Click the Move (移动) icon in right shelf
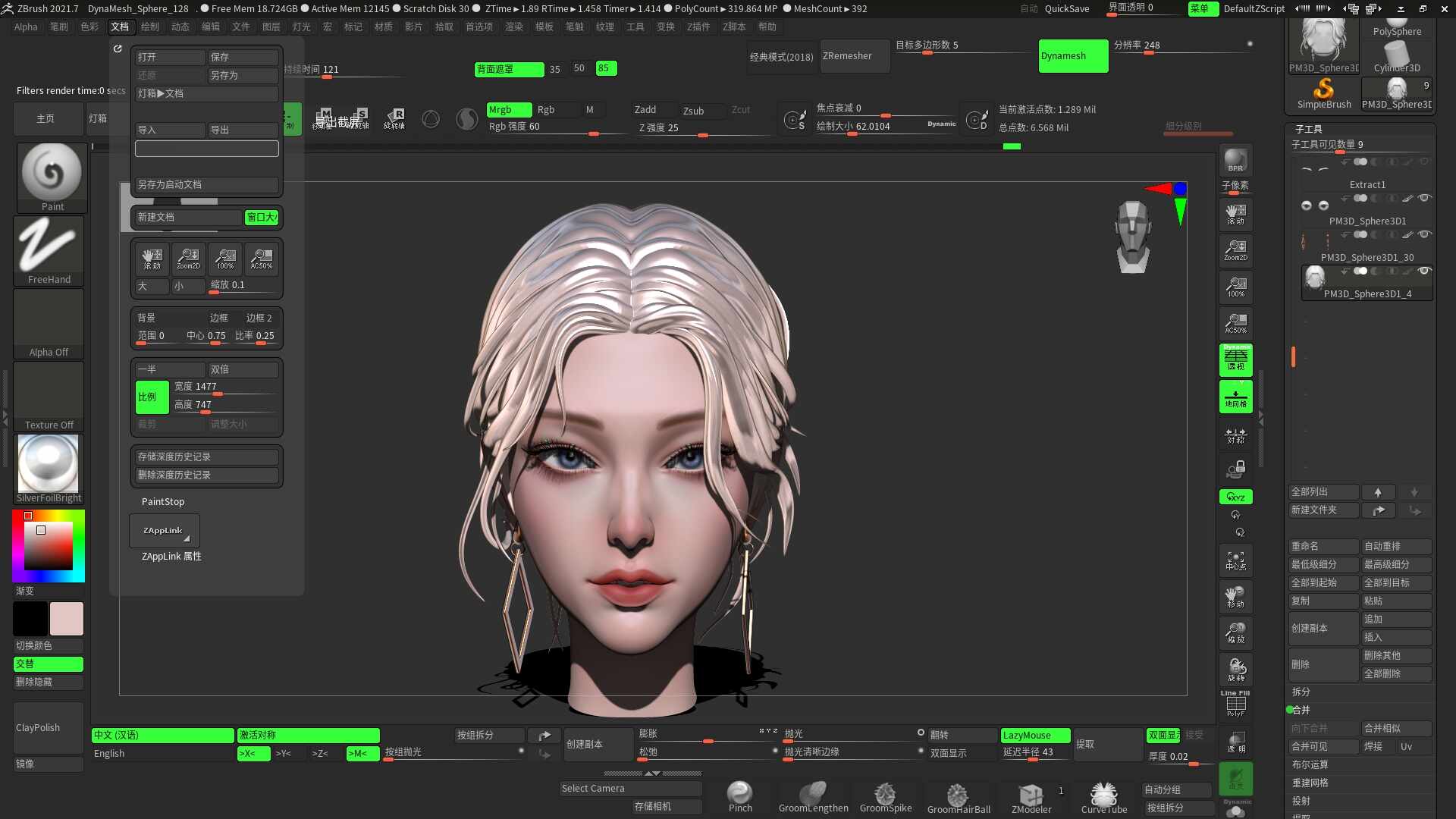Viewport: 1456px width, 819px height. coord(1235,597)
